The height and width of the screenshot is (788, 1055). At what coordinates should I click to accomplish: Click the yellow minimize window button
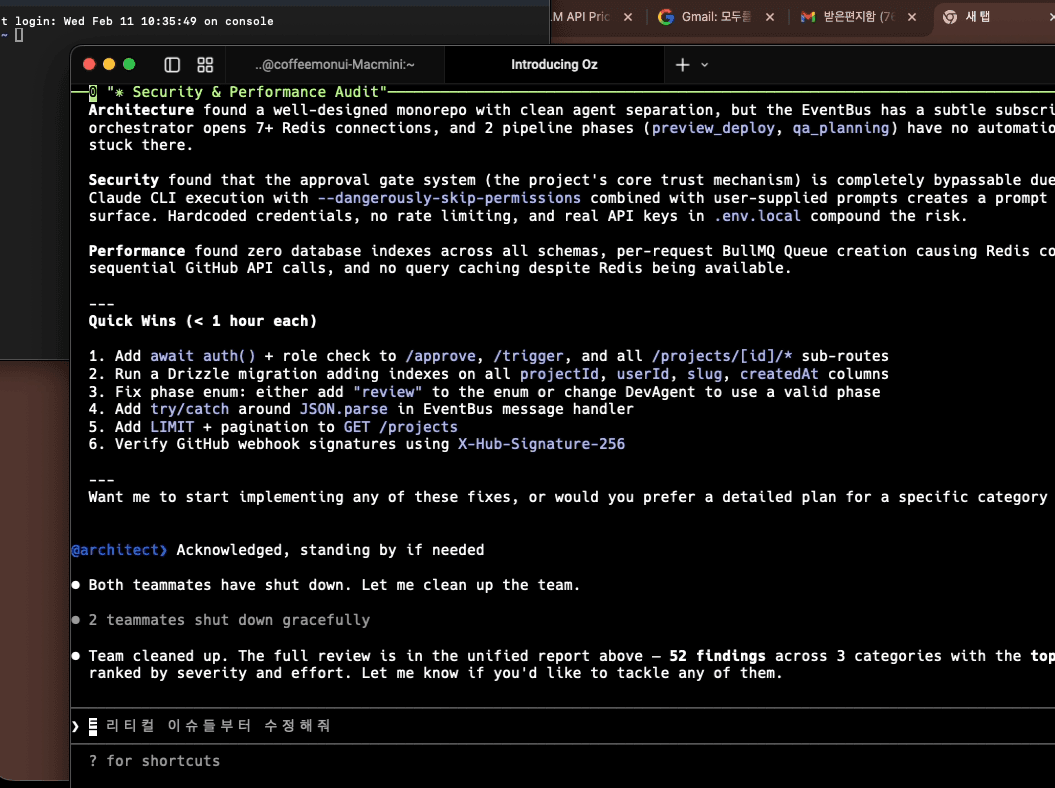109,65
